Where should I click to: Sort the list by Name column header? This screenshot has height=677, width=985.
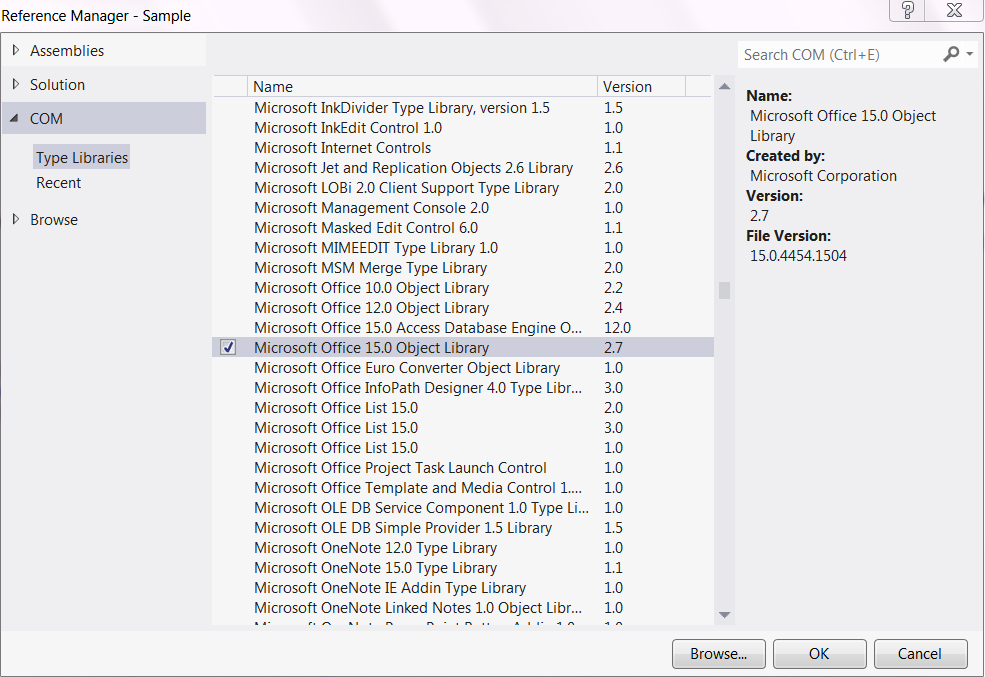tap(420, 87)
